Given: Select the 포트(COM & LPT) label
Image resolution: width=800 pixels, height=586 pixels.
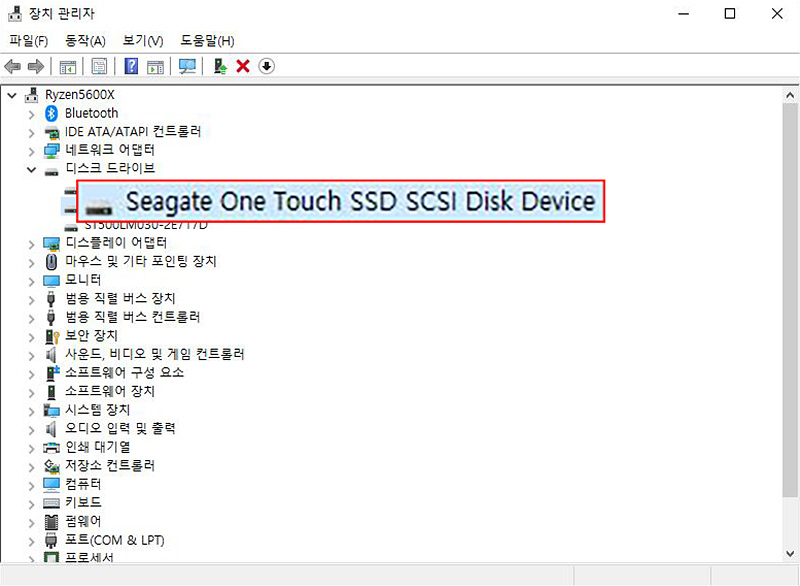Looking at the screenshot, I should (x=115, y=540).
